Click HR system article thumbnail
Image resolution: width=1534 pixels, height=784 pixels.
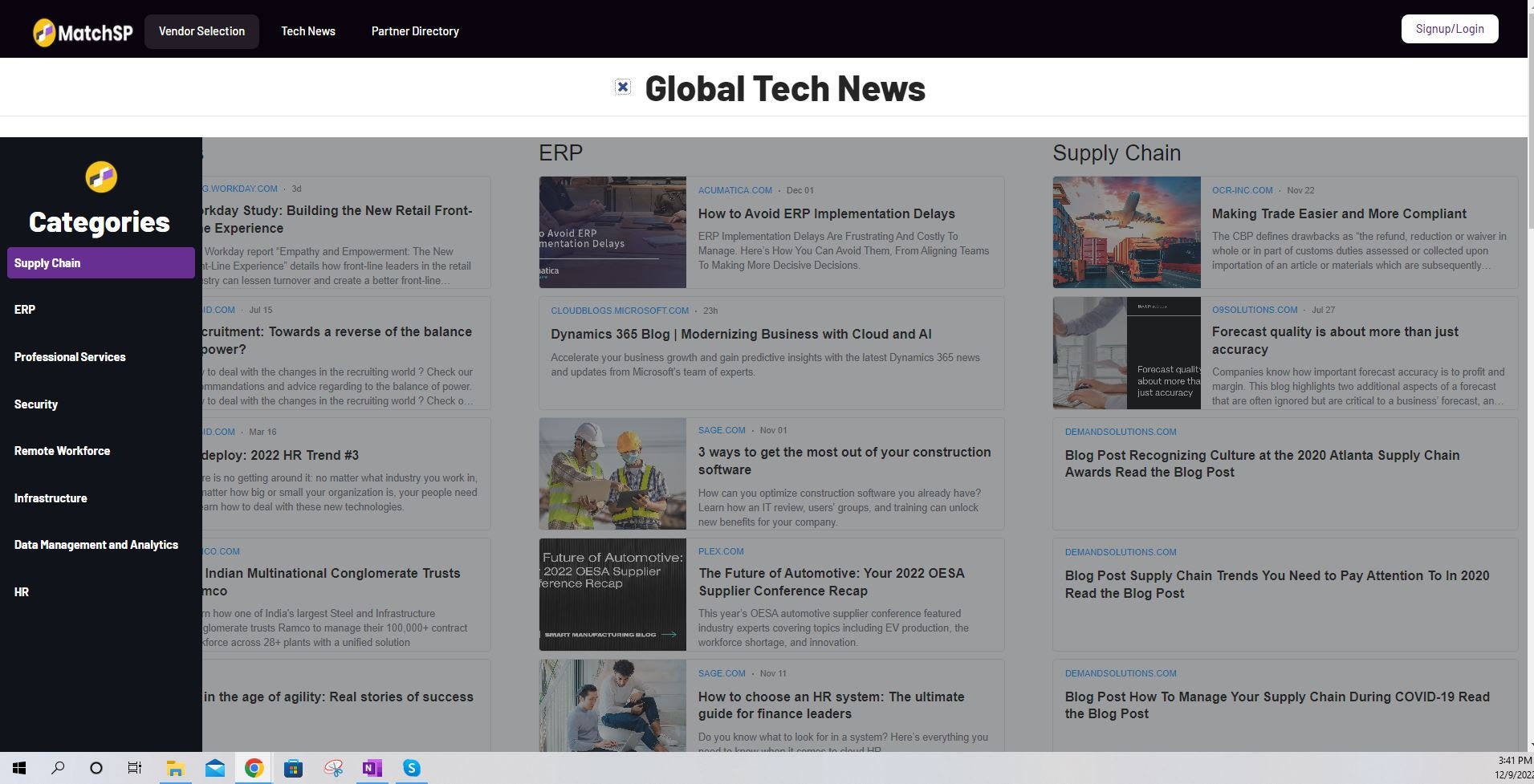[x=612, y=706]
